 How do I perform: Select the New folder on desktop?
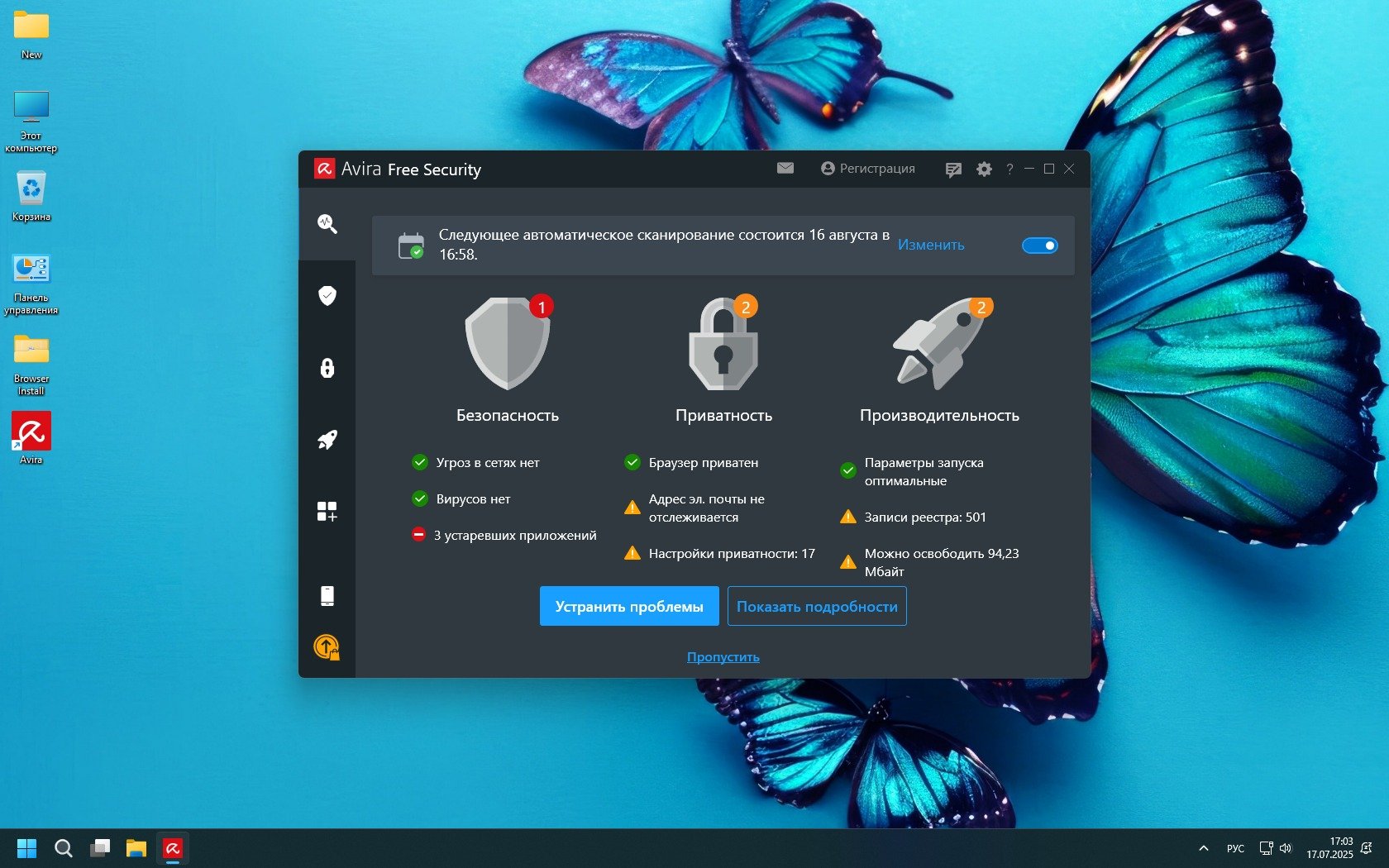(31, 35)
